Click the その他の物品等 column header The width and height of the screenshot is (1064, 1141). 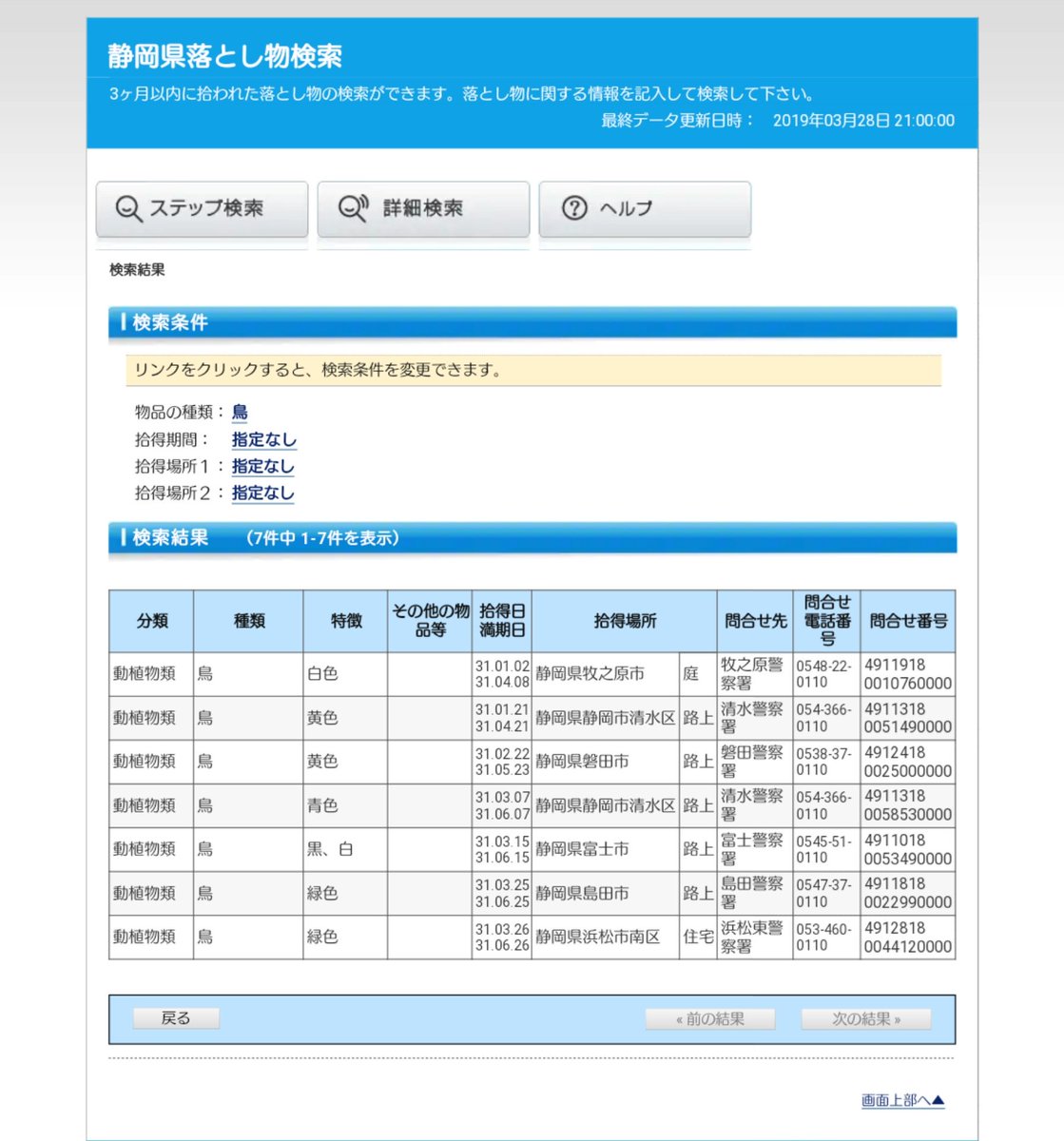click(430, 621)
